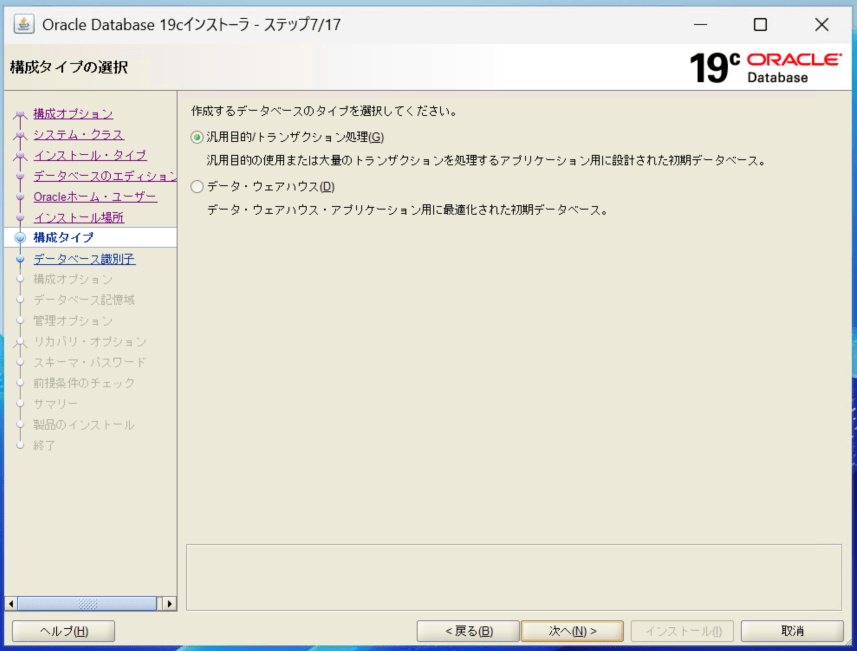
Task: Click the Oracle 19c Database logo
Action: (765, 67)
